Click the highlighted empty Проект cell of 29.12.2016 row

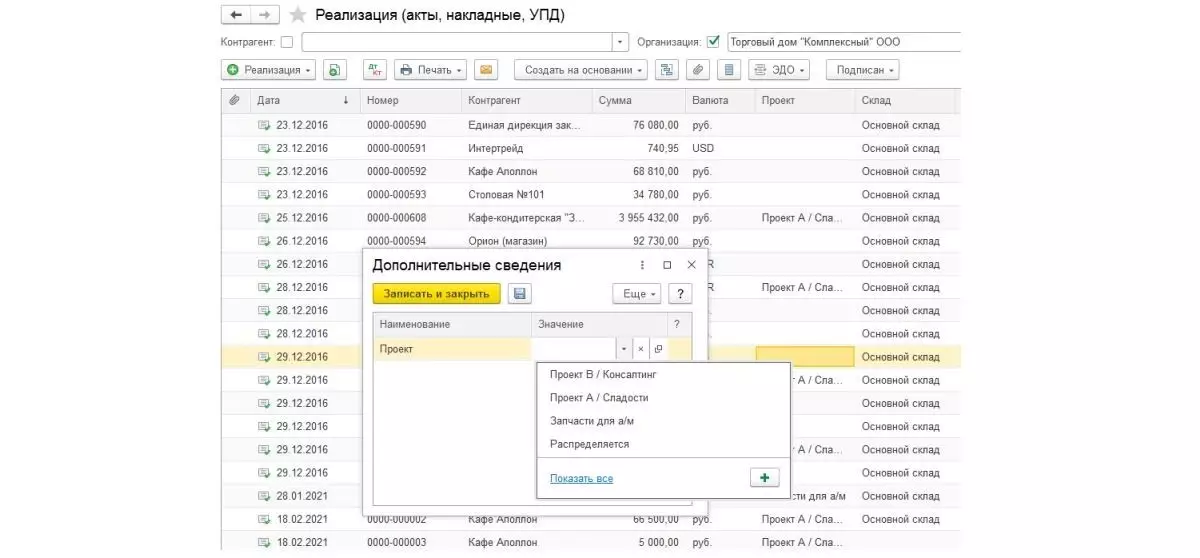pyautogui.click(x=805, y=357)
